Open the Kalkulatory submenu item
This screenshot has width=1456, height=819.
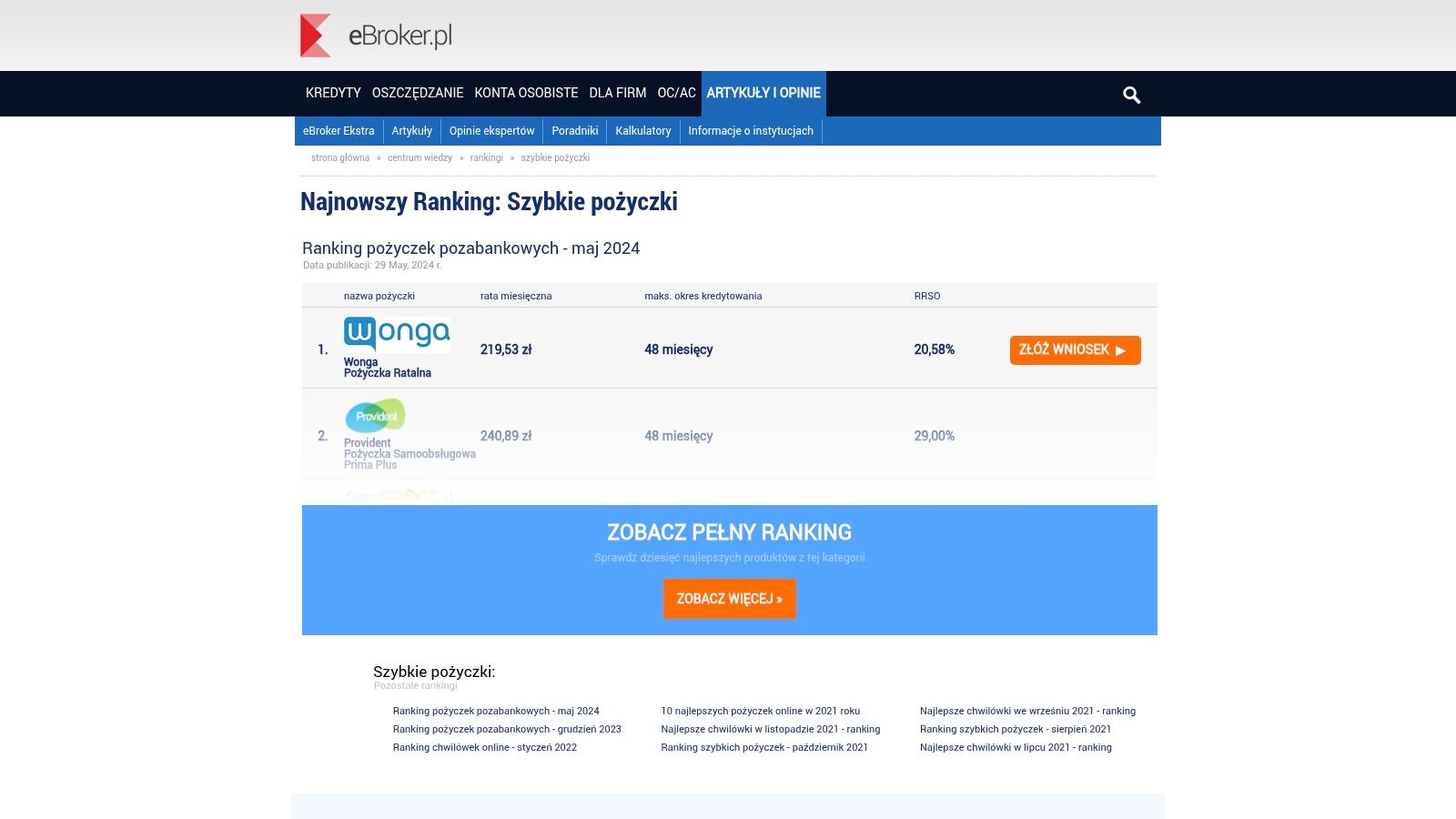643,131
